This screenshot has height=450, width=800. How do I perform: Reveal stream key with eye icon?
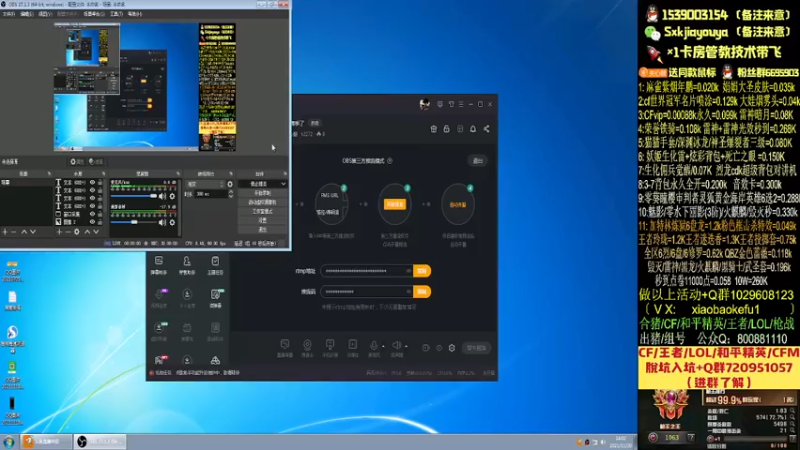408,291
